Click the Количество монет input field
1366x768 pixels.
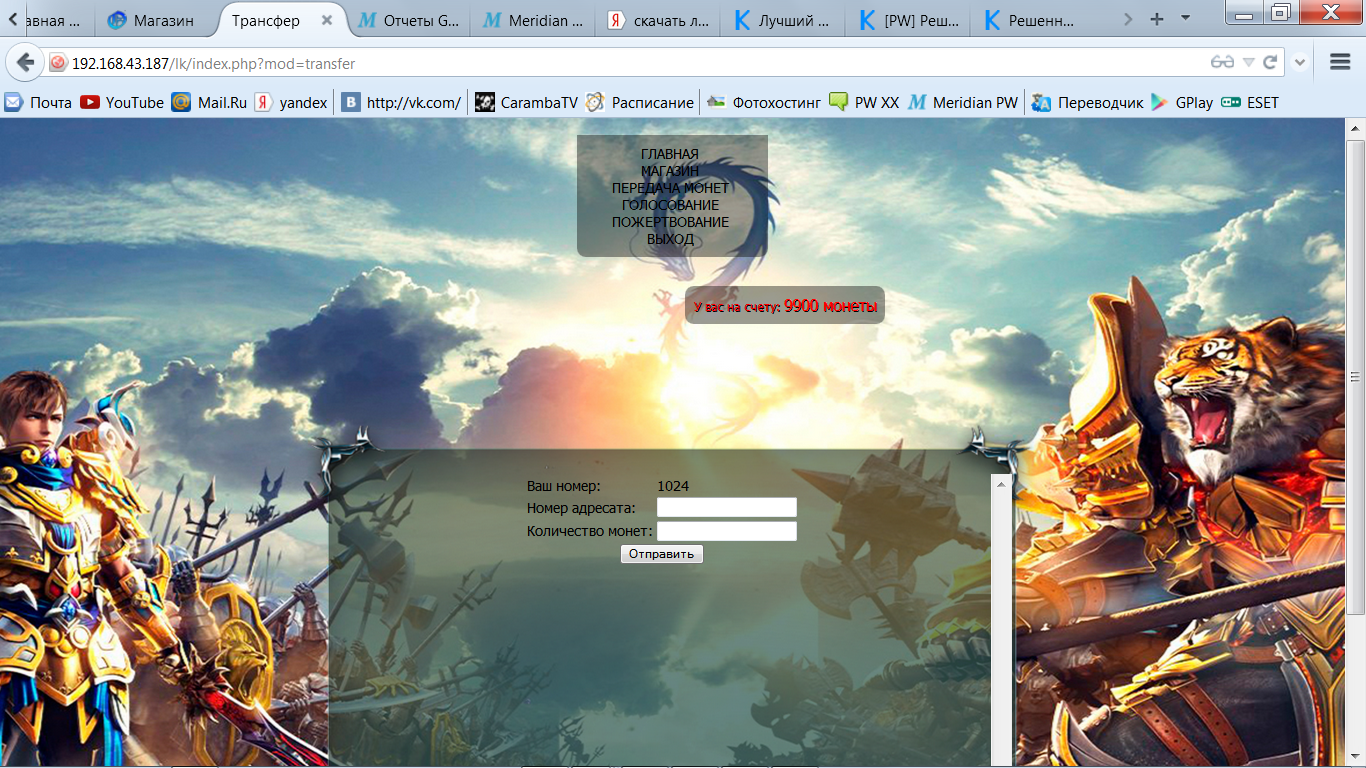coord(727,531)
